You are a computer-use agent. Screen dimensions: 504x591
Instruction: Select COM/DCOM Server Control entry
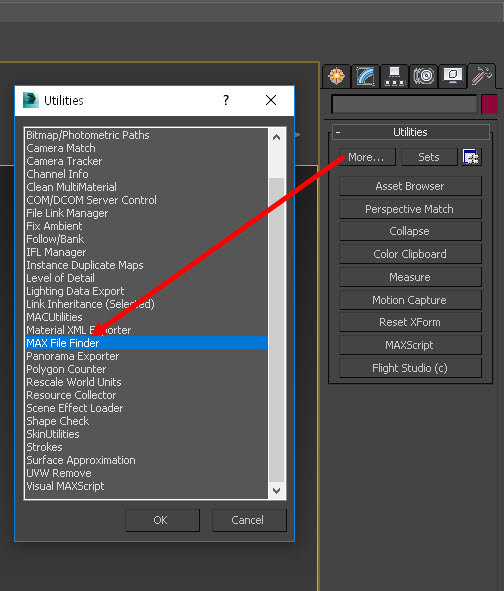(146, 200)
